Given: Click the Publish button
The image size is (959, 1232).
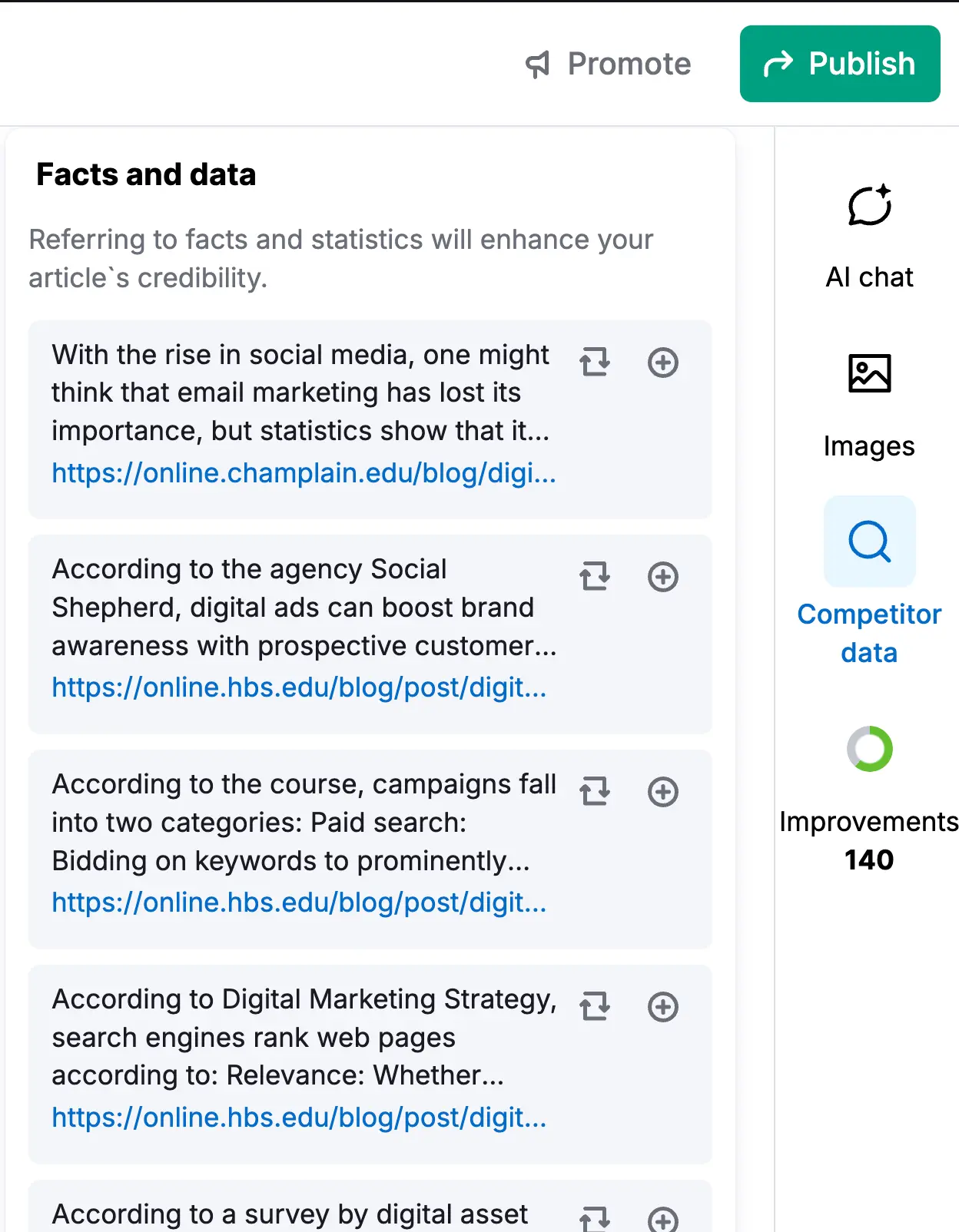Looking at the screenshot, I should [x=839, y=64].
